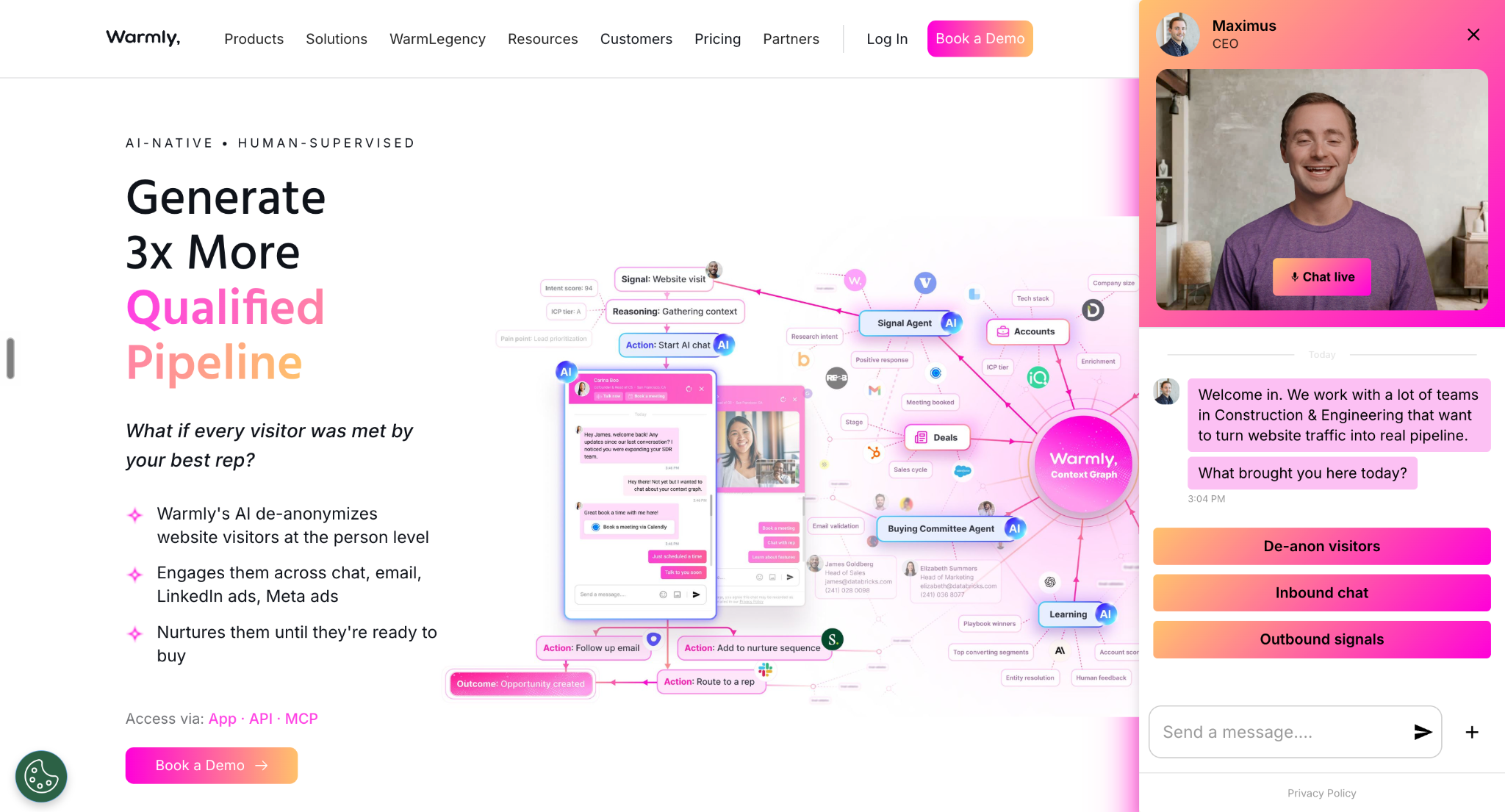The image size is (1505, 812).
Task: Click the Action: Start AI chat label
Action: click(x=675, y=345)
